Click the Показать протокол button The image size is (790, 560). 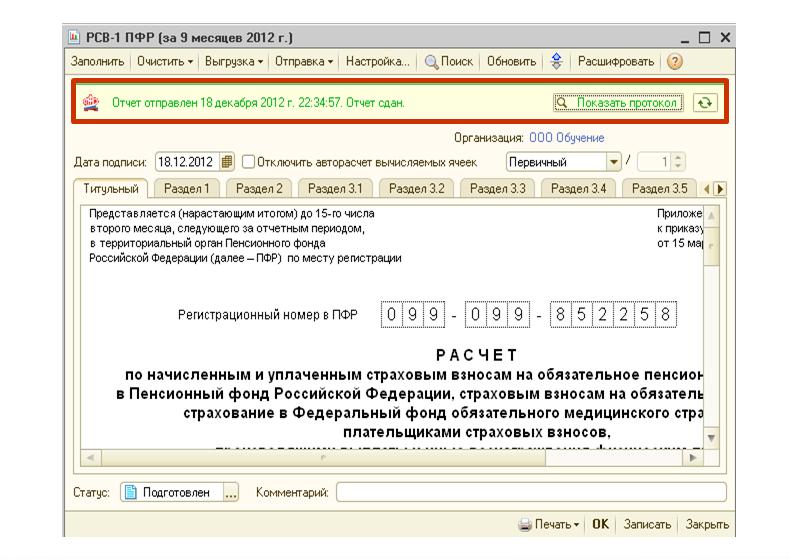coord(618,103)
